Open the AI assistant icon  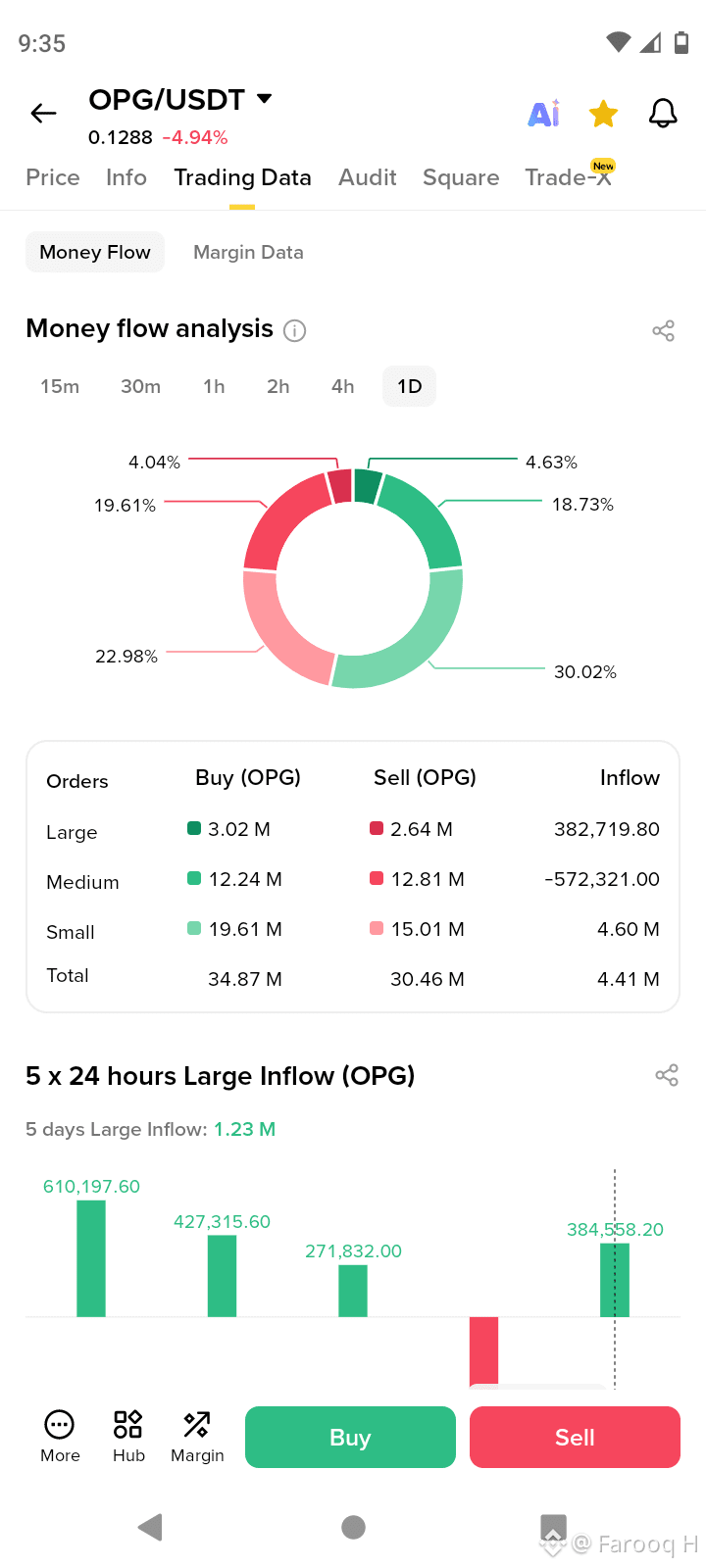[544, 114]
